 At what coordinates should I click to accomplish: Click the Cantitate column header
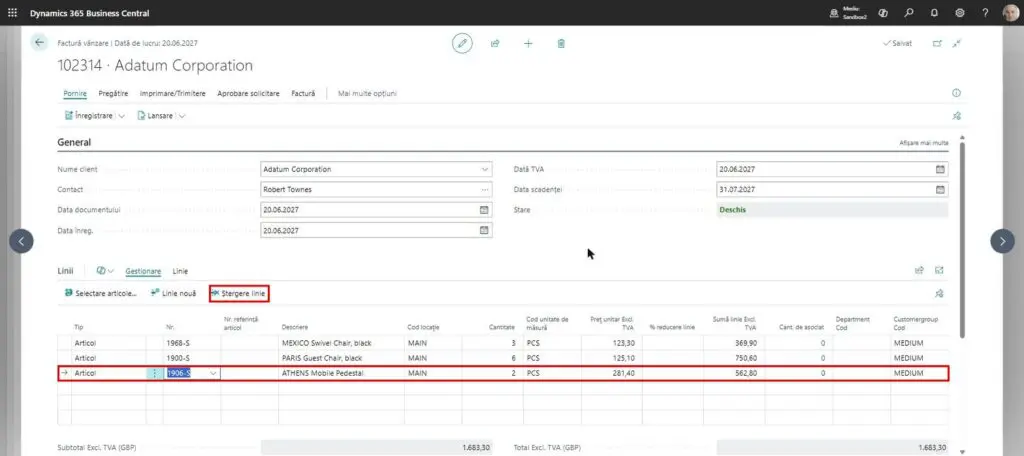tap(502, 327)
